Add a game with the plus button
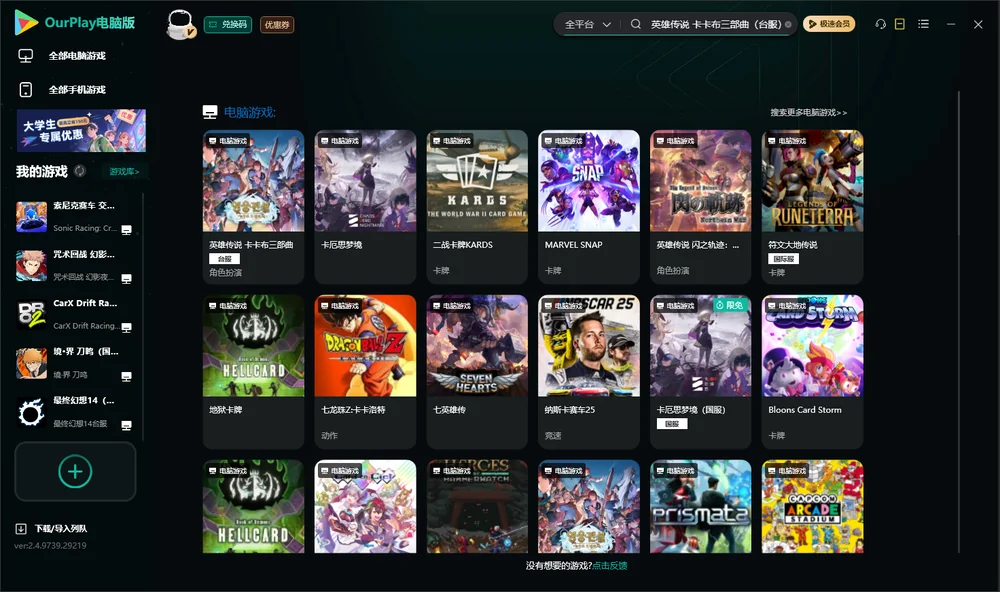Image resolution: width=1000 pixels, height=592 pixels. tap(75, 471)
